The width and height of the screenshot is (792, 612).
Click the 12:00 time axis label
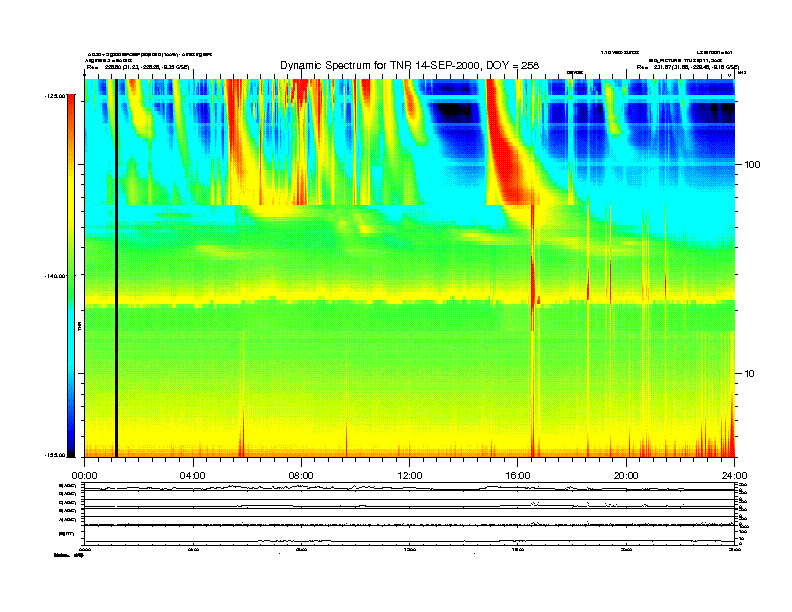tap(410, 476)
